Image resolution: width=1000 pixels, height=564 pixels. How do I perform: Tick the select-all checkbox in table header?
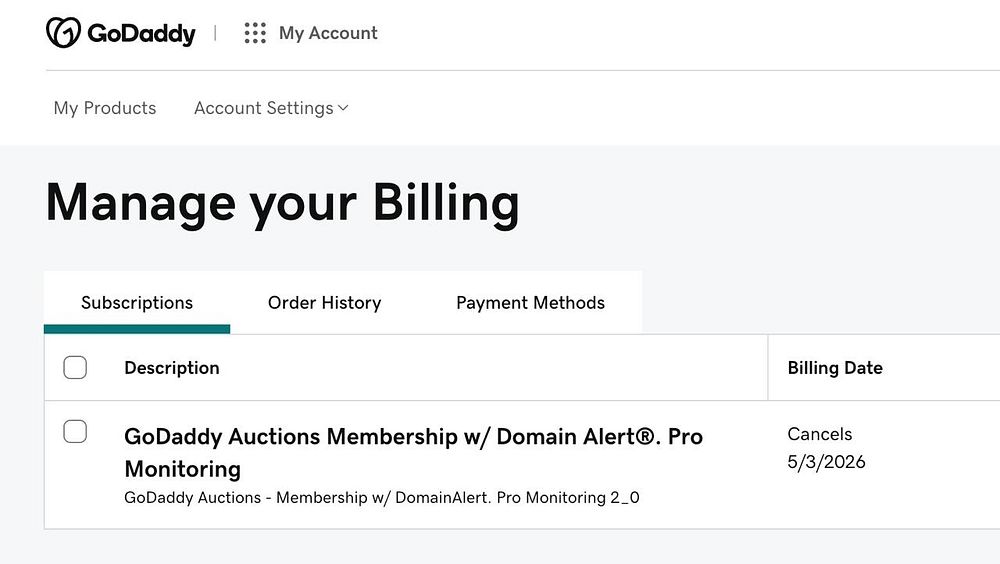(x=75, y=368)
